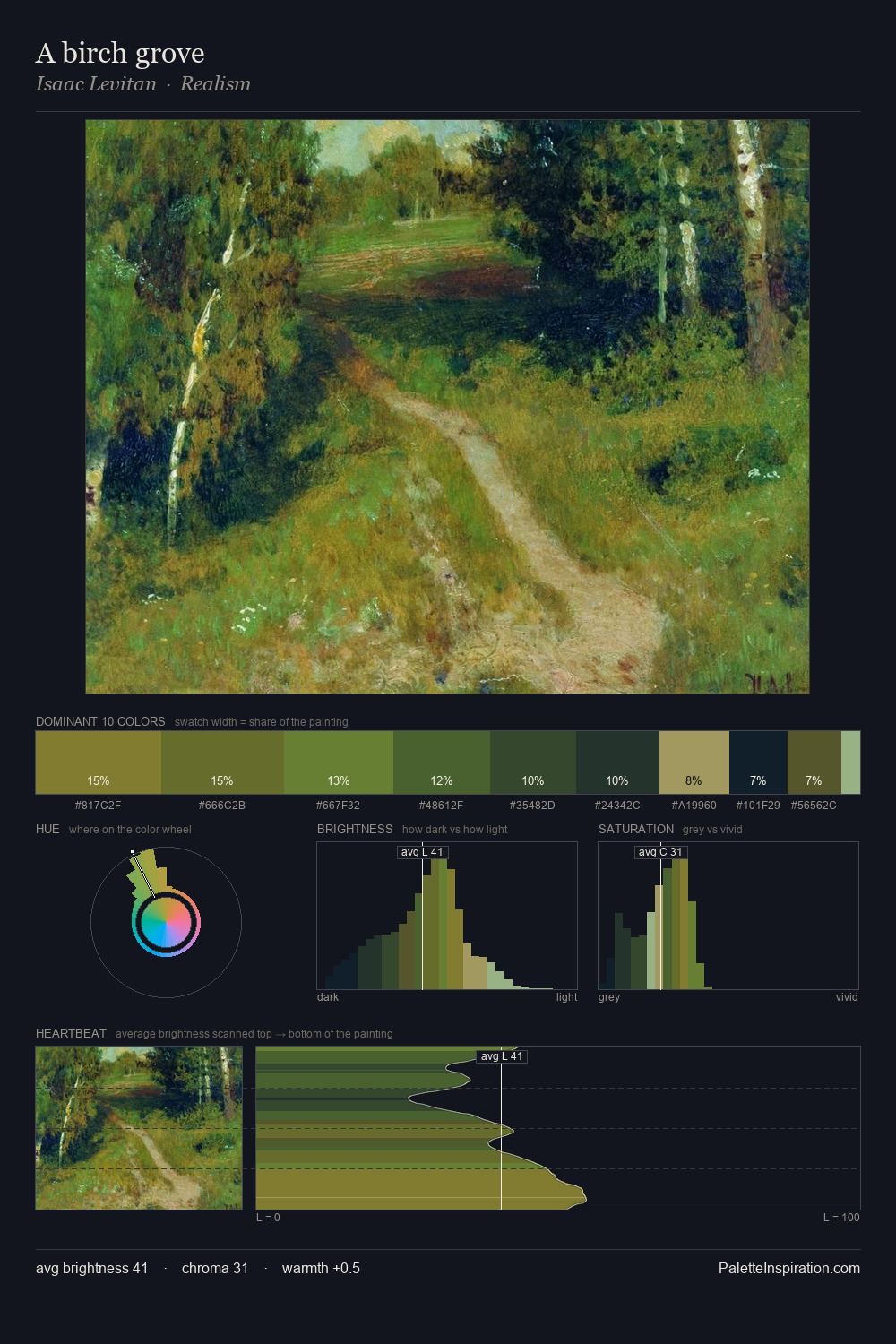The height and width of the screenshot is (1344, 896).
Task: Pick the #48612F green swatch
Action: coord(442,762)
